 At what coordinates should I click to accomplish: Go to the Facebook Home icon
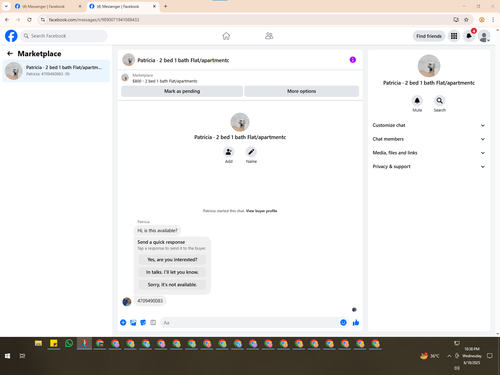(x=226, y=36)
